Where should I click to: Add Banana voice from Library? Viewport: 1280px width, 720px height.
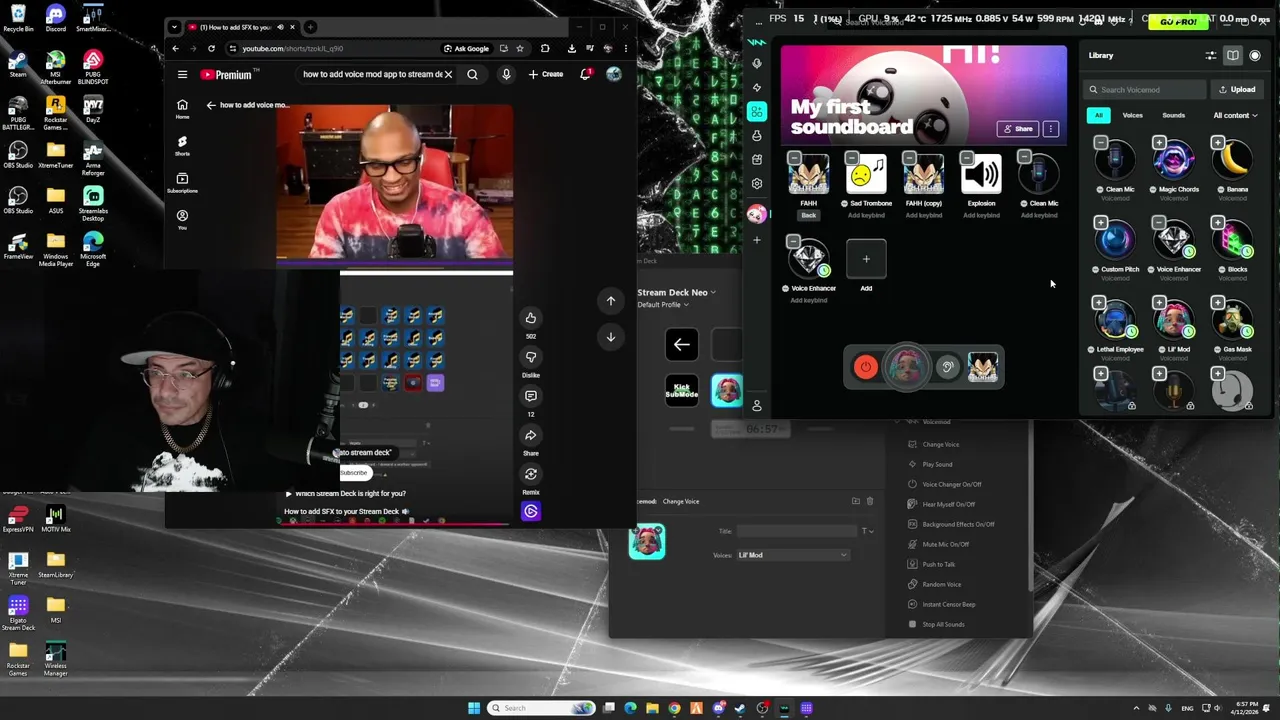pyautogui.click(x=1218, y=142)
